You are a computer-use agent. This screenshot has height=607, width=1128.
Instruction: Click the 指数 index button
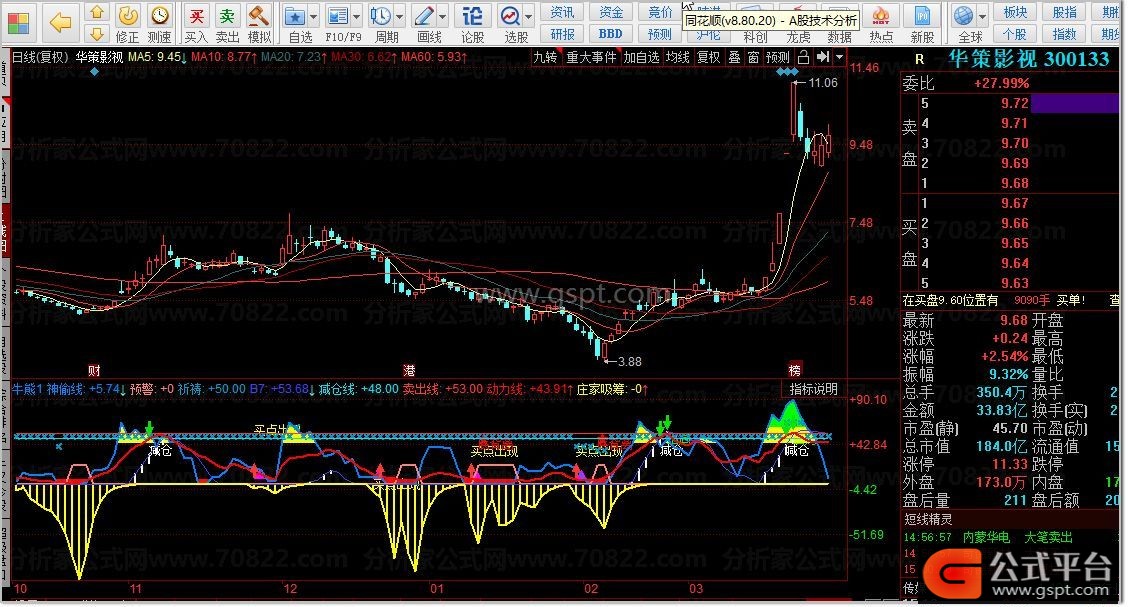tap(1064, 34)
